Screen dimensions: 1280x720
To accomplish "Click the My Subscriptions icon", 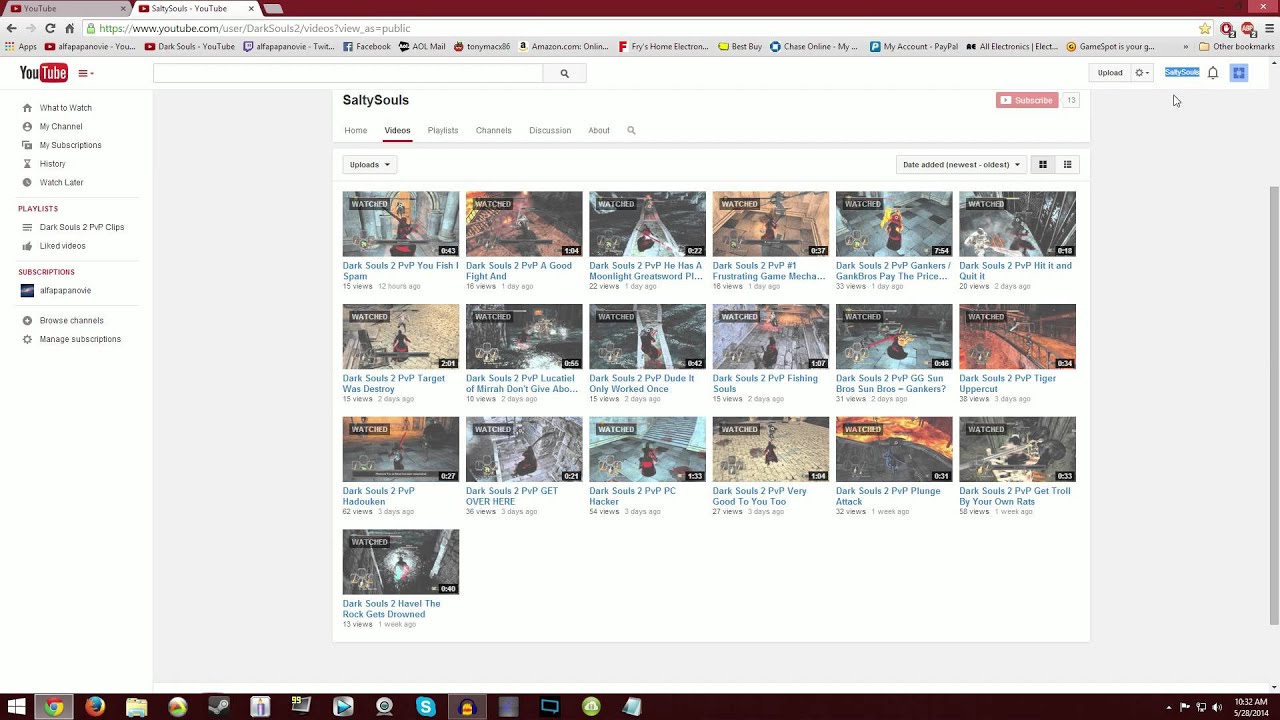I will pos(27,145).
